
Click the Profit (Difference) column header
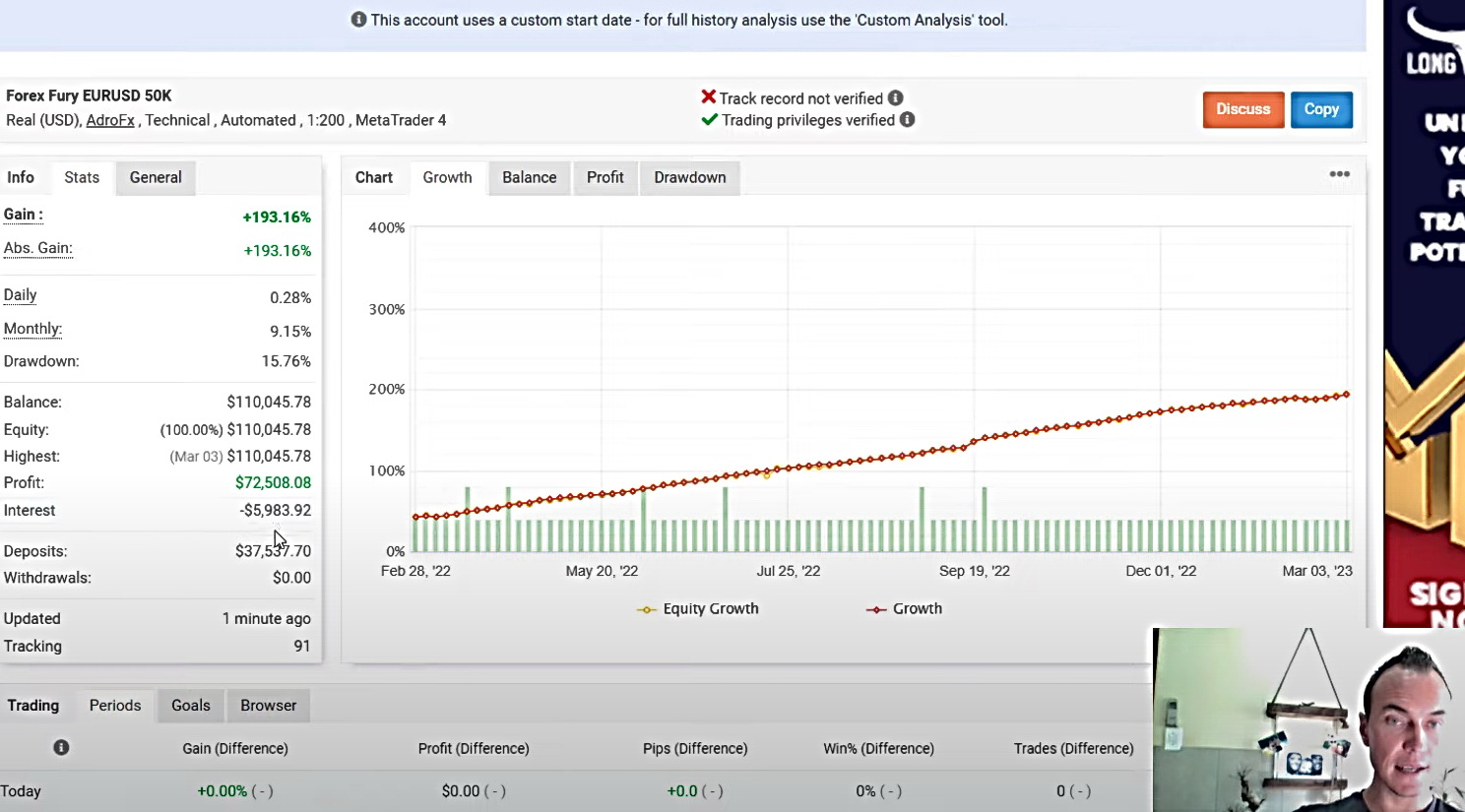point(474,748)
